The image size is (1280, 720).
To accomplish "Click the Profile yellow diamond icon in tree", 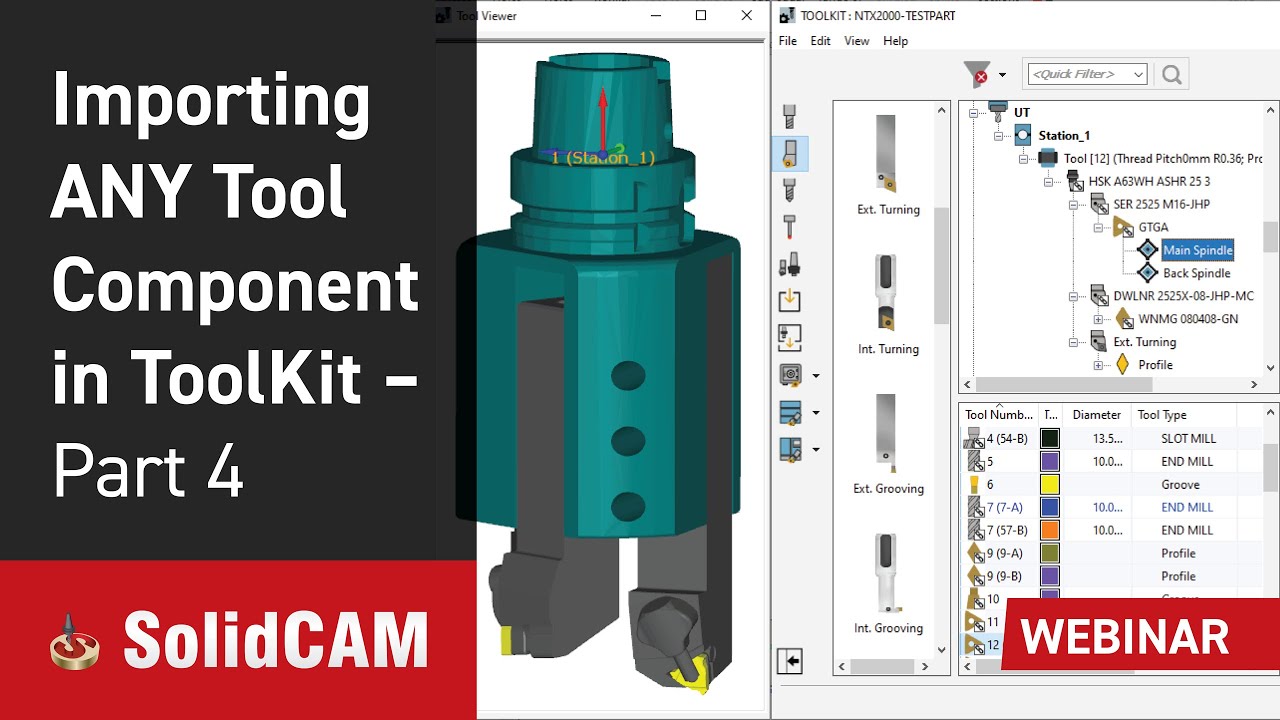I will point(1122,365).
